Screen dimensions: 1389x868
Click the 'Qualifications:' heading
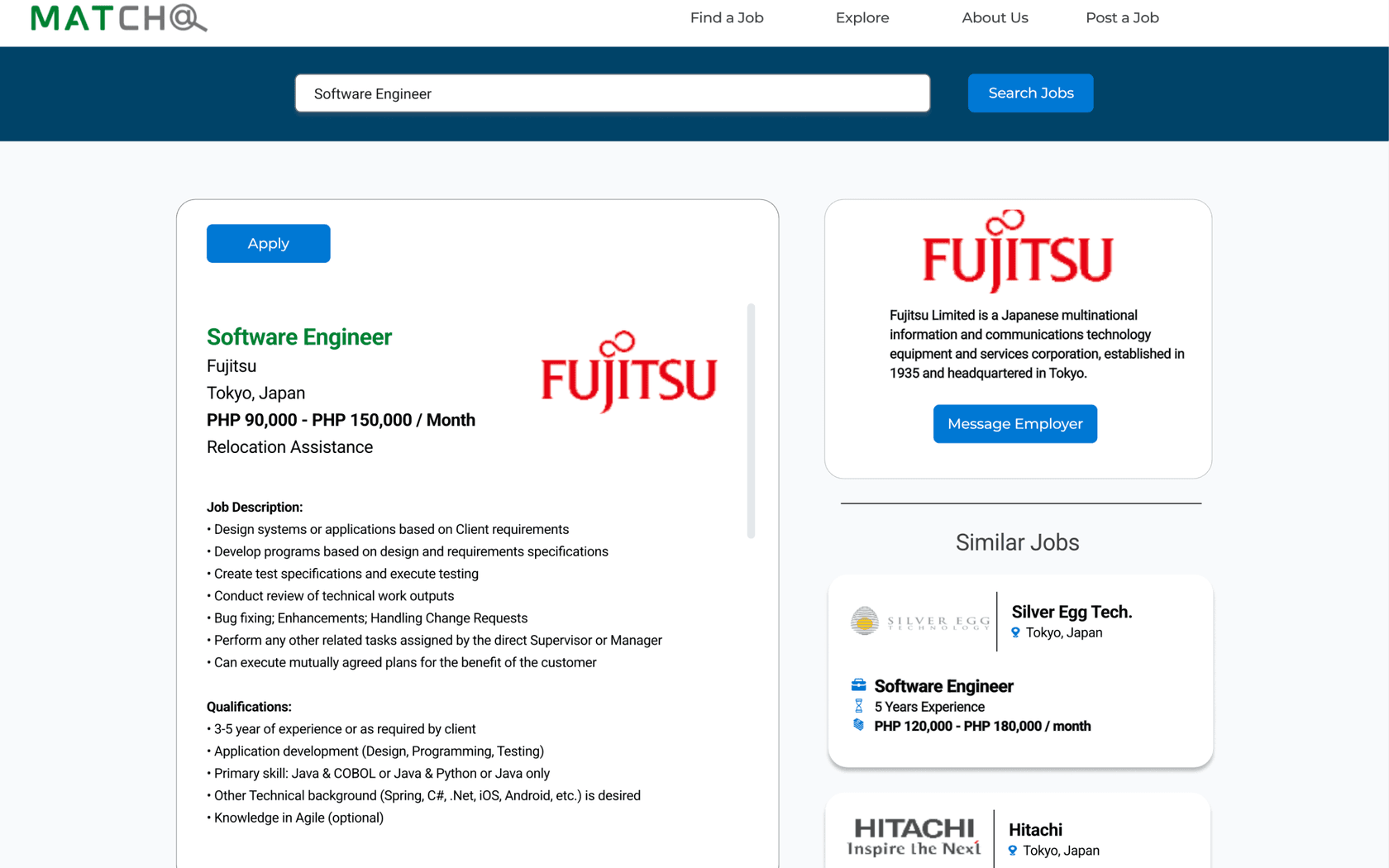249,707
